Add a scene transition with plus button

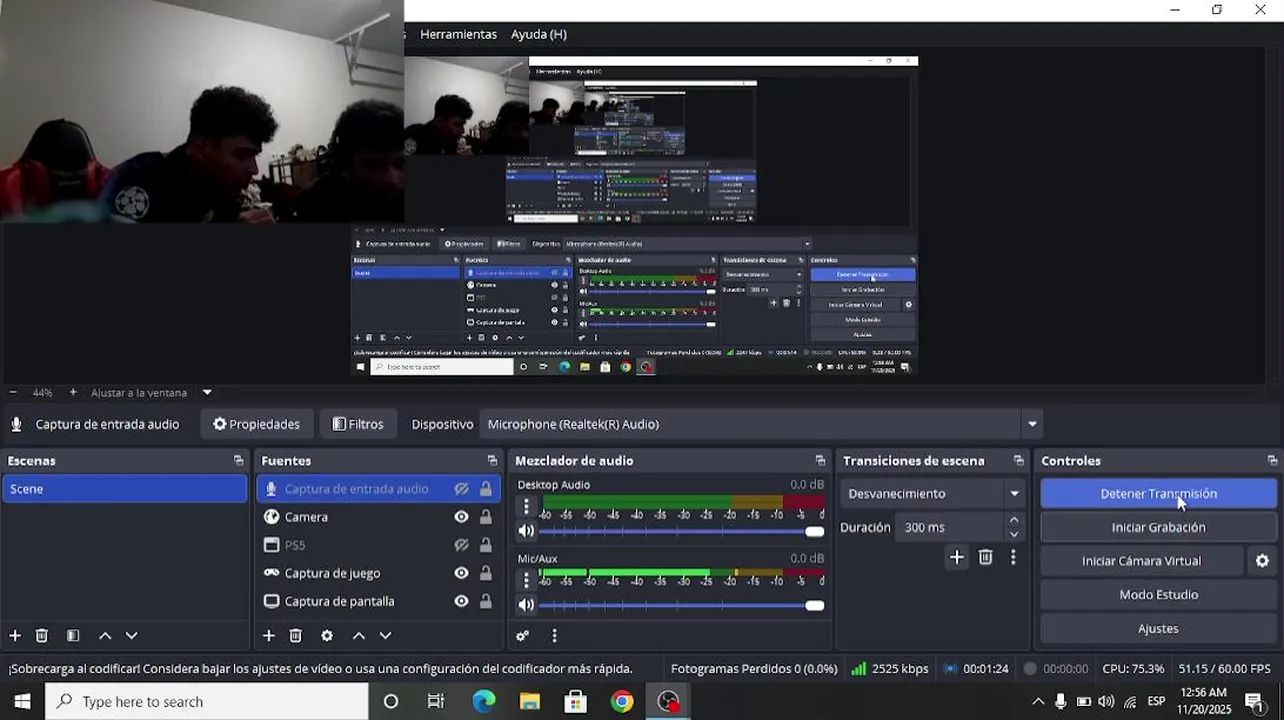coord(957,557)
